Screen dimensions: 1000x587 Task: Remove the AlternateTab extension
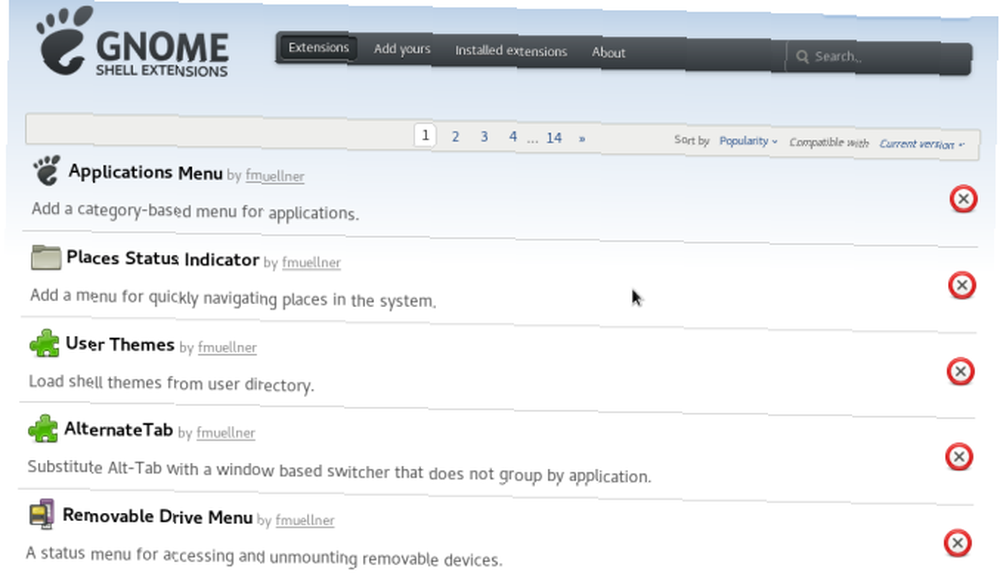959,457
